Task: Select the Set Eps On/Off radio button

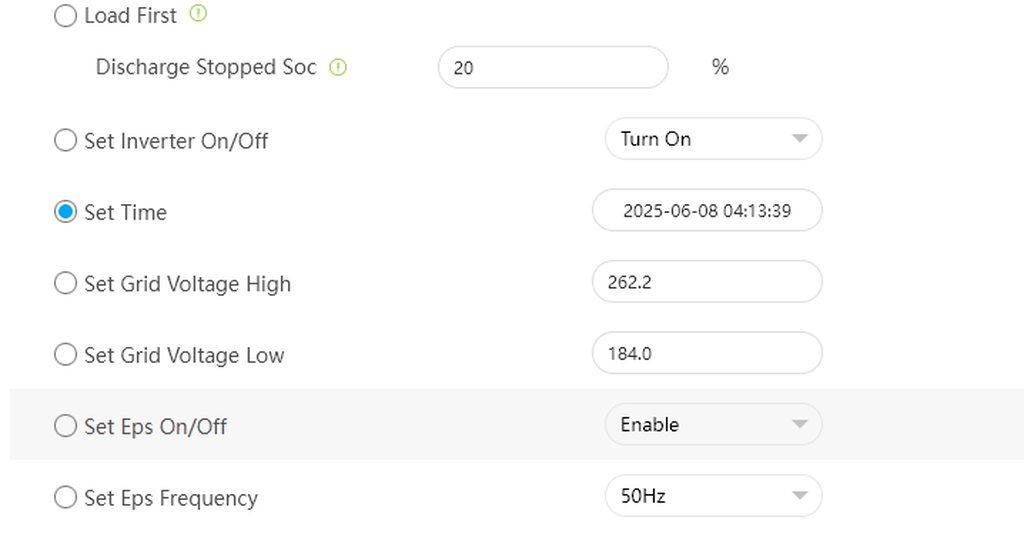Action: pyautogui.click(x=65, y=426)
